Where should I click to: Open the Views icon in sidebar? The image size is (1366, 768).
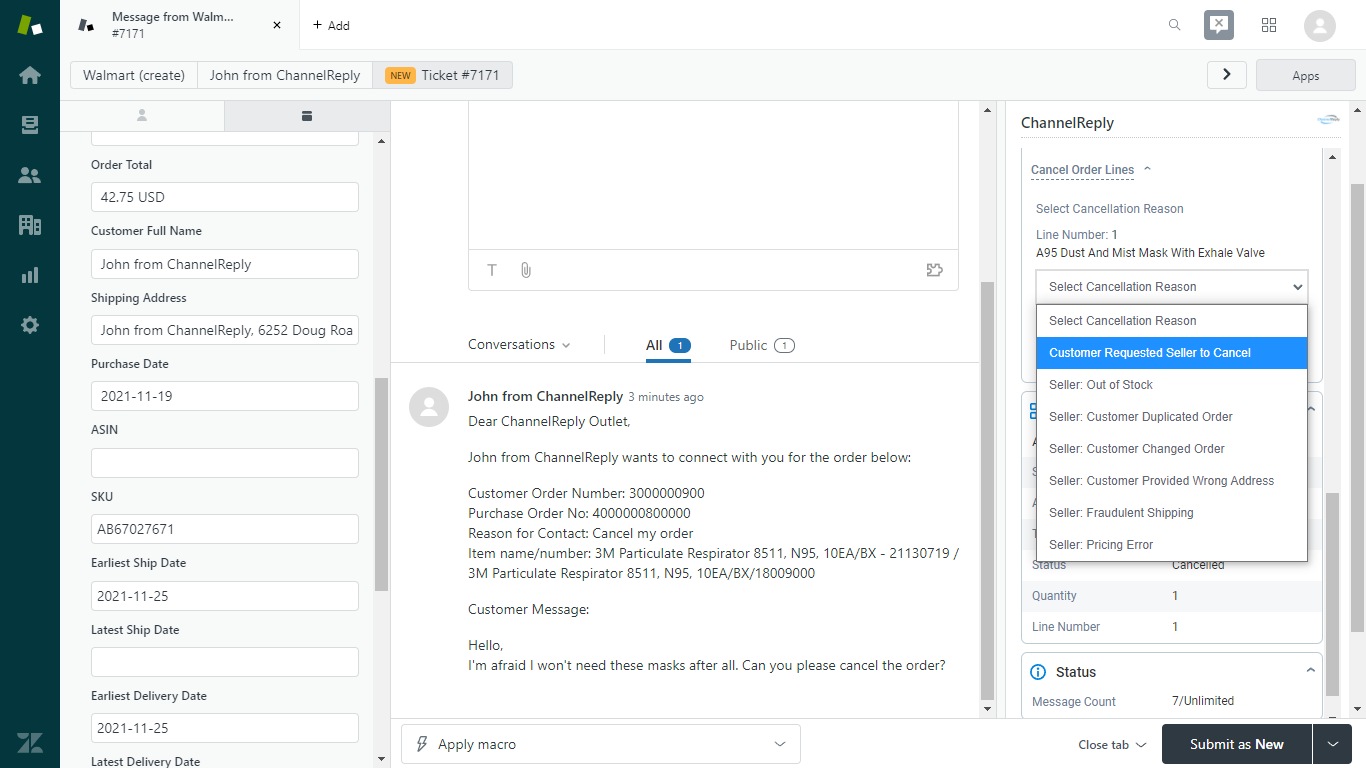pos(30,125)
